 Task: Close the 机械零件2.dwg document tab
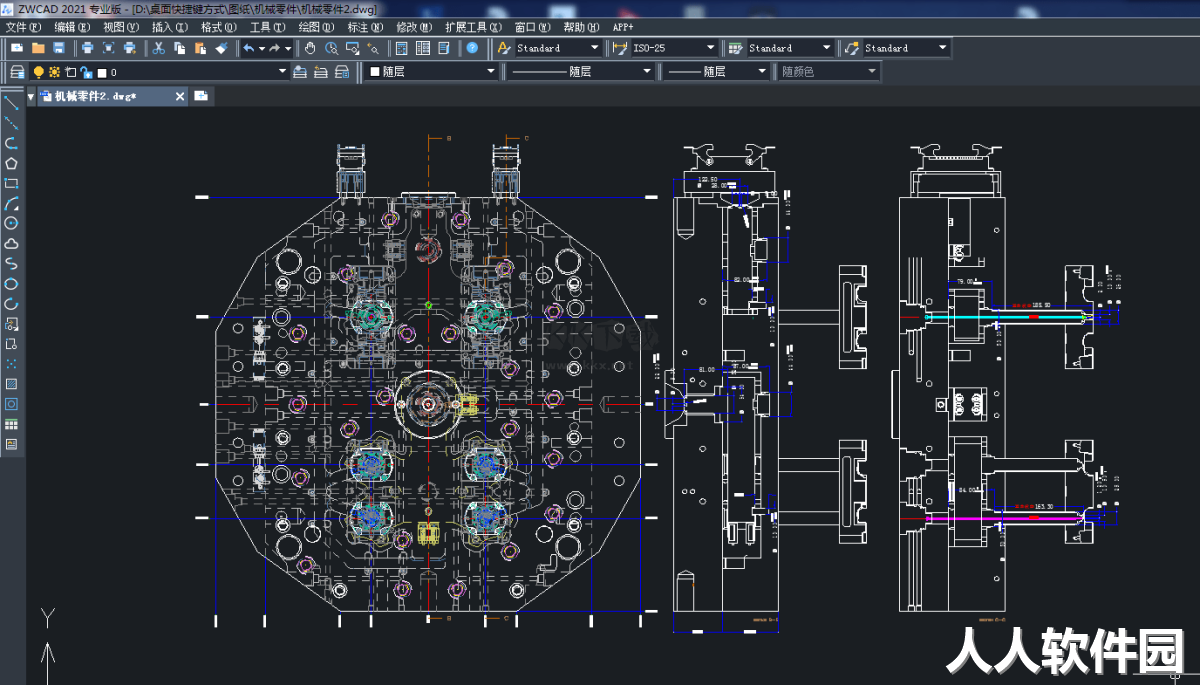(181, 96)
